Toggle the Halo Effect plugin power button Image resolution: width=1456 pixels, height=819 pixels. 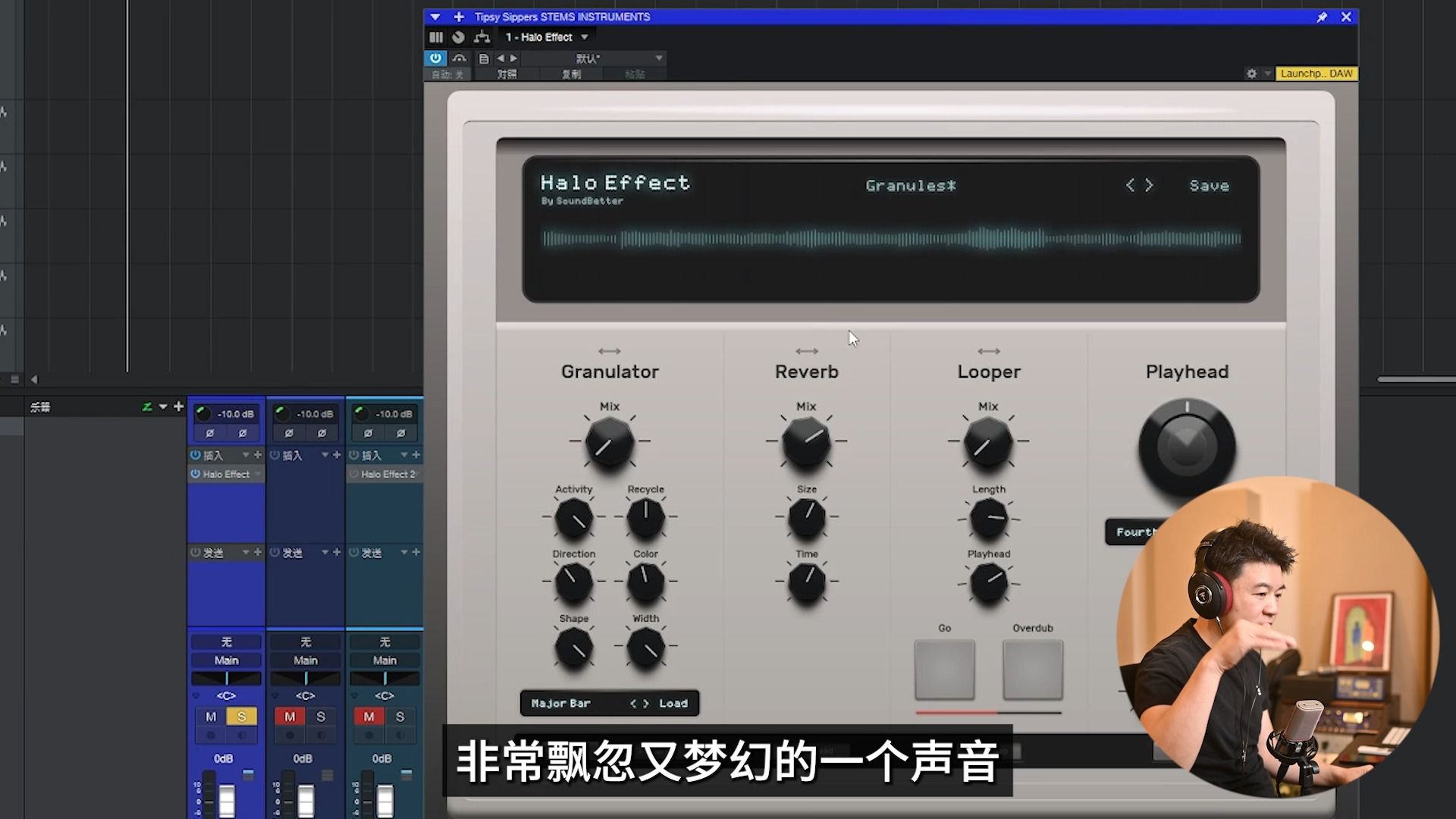pos(435,58)
